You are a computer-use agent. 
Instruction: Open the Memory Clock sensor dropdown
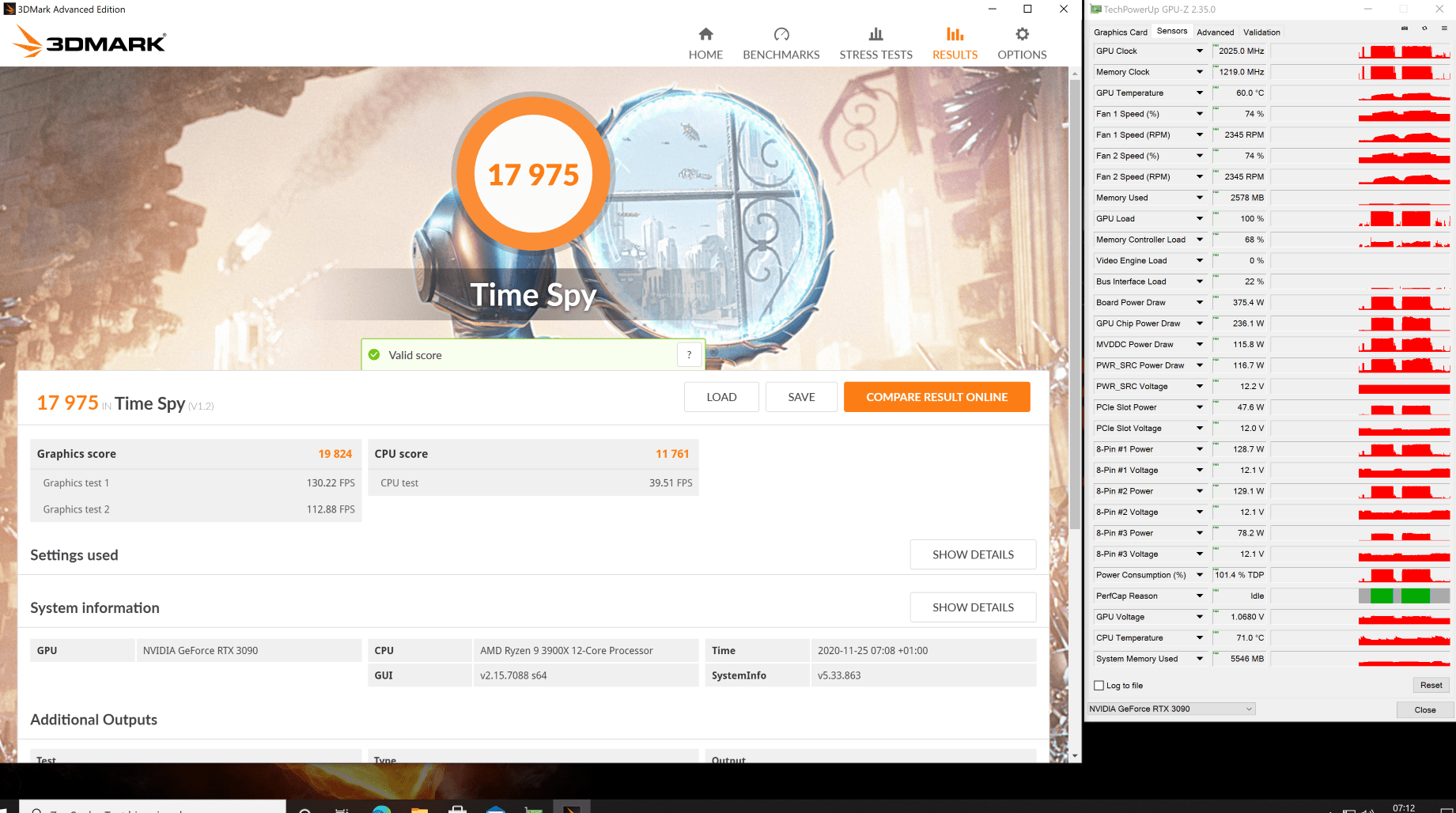(x=1200, y=72)
